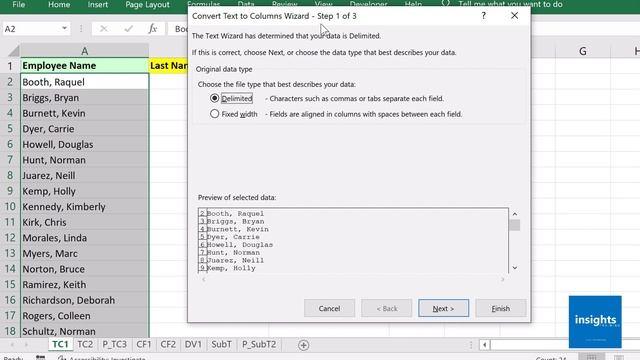This screenshot has width=640, height=360.
Task: Select cell Employee Name header
Action: 84,66
